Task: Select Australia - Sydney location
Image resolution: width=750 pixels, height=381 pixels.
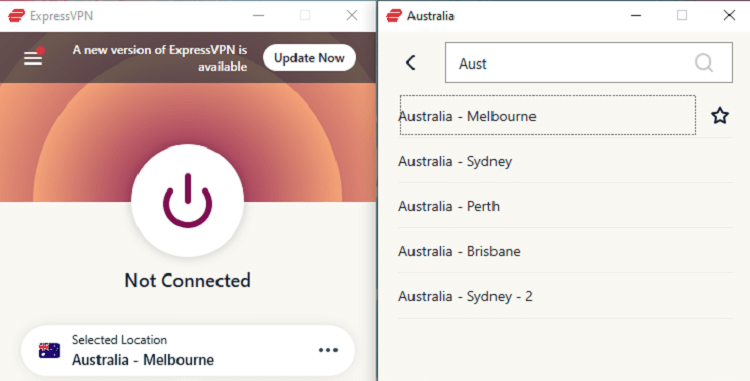Action: point(565,161)
